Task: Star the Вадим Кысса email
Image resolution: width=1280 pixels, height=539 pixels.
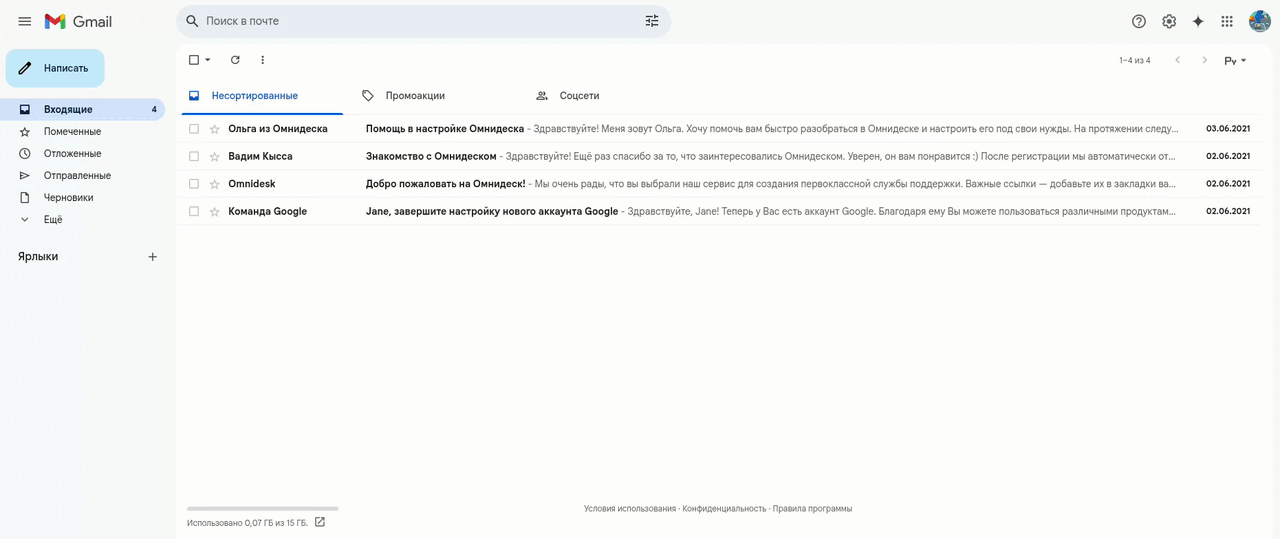Action: pos(214,157)
